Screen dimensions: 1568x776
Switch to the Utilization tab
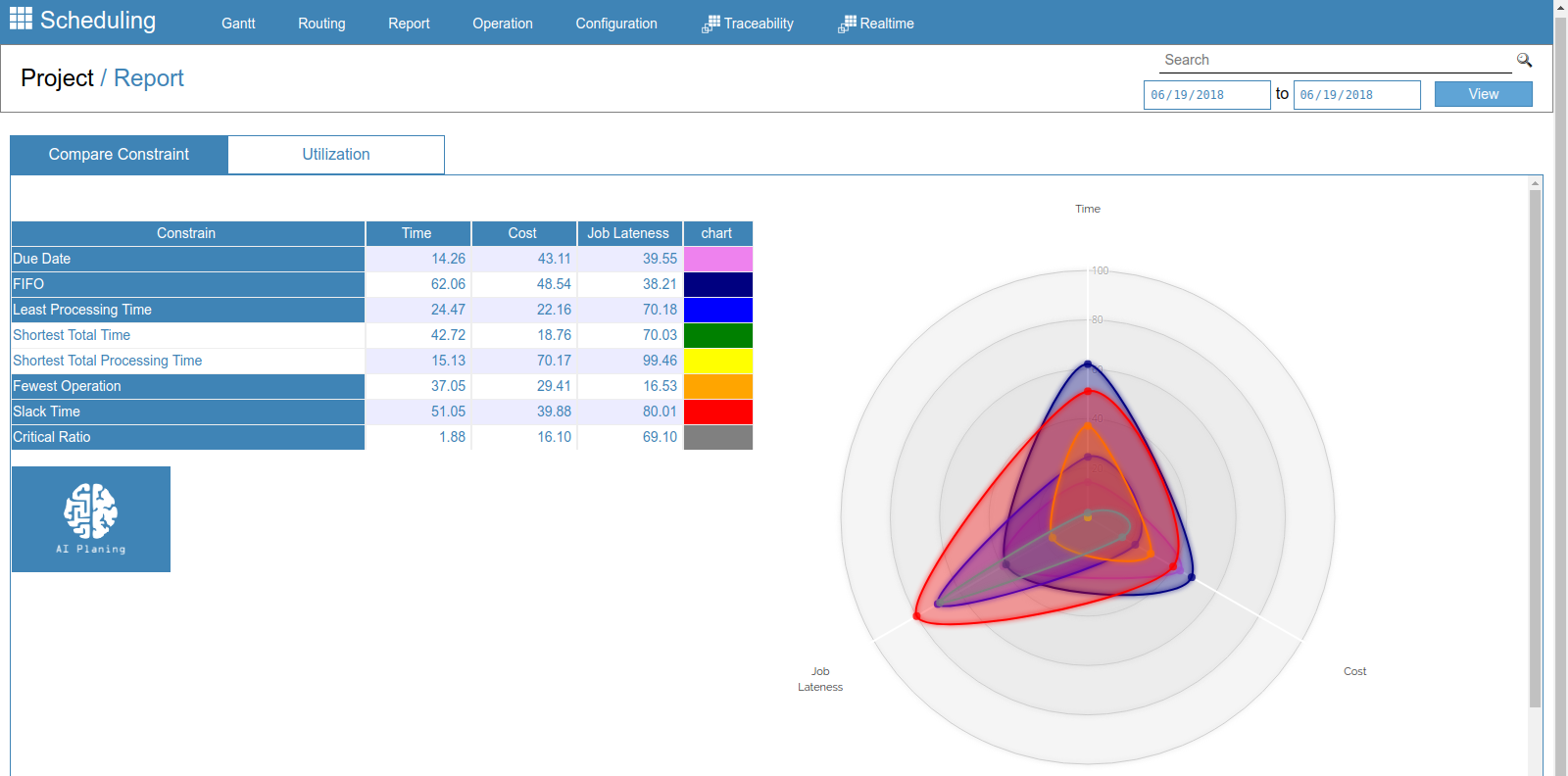(x=336, y=155)
